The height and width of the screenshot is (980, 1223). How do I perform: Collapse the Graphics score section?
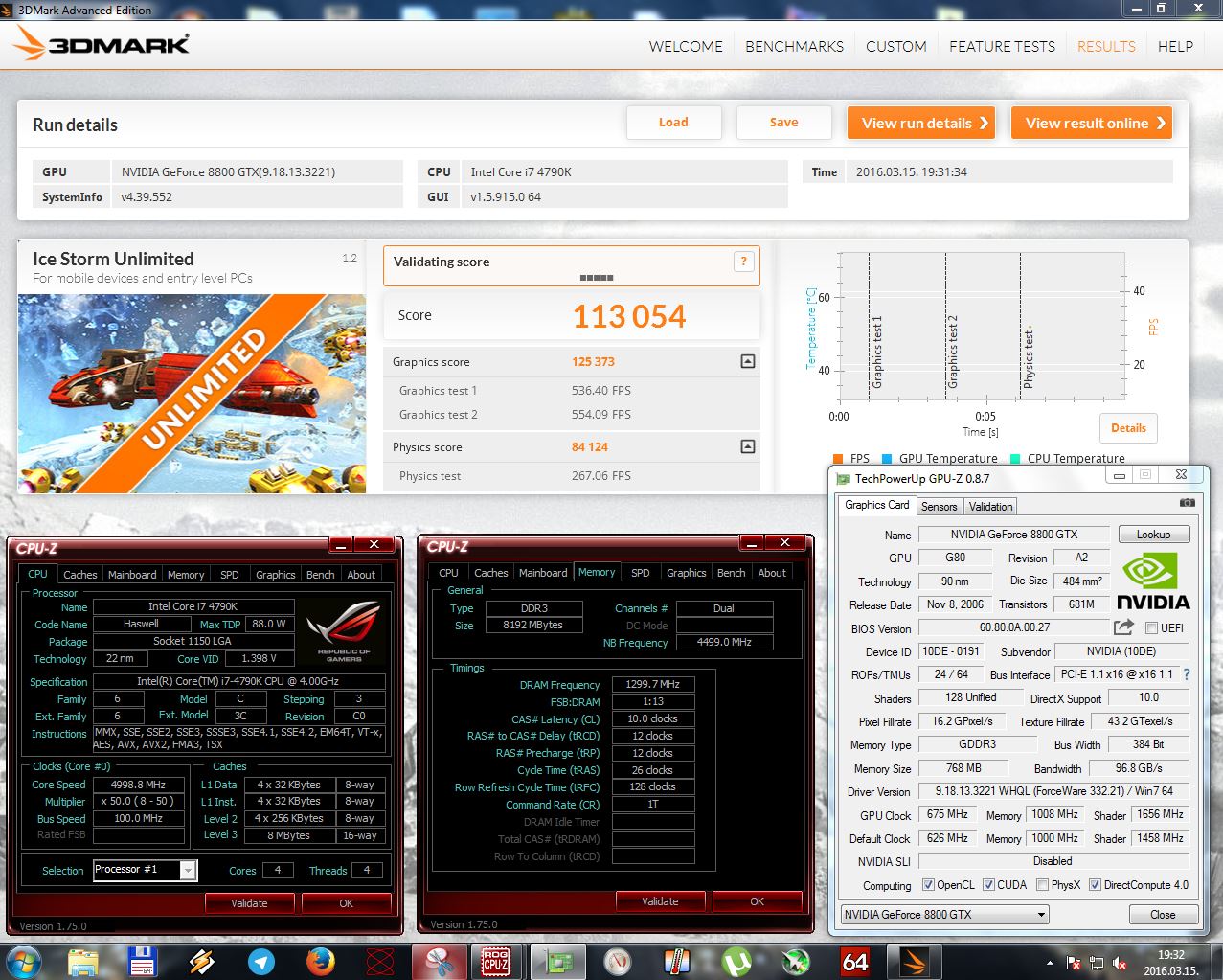748,361
